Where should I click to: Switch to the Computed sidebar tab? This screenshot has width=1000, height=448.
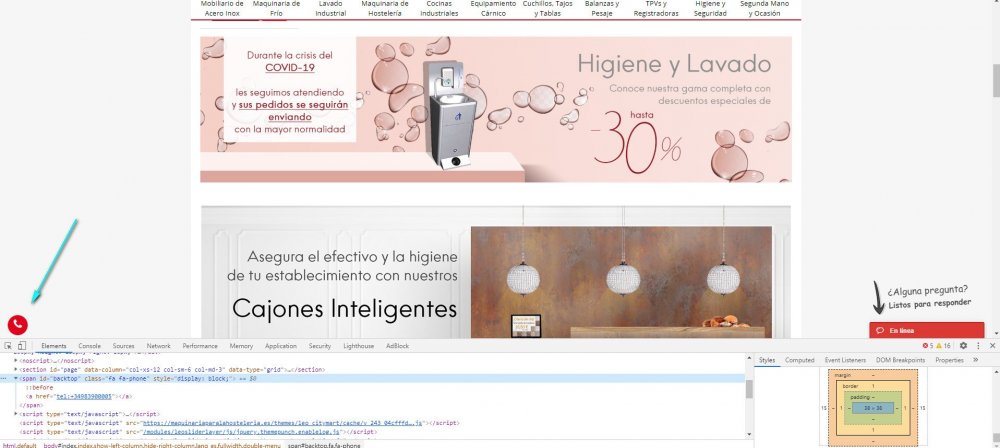tap(800, 360)
